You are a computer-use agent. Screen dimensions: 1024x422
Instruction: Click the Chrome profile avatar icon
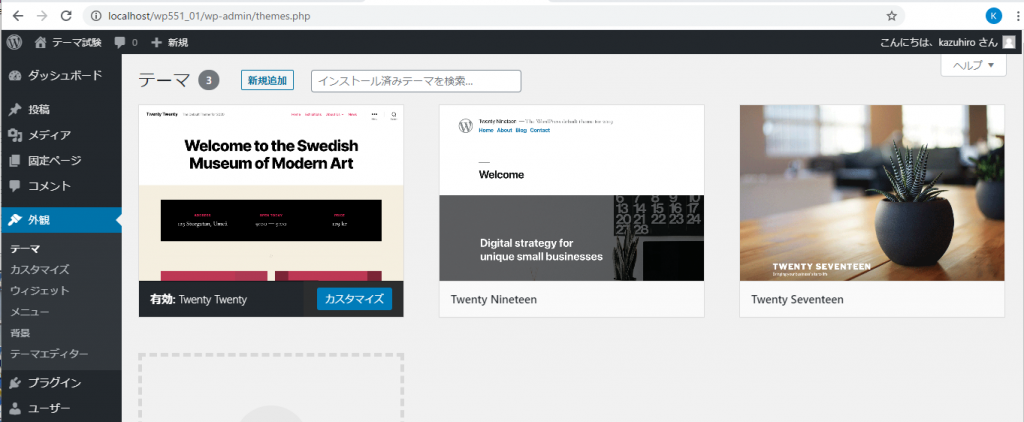click(x=993, y=15)
